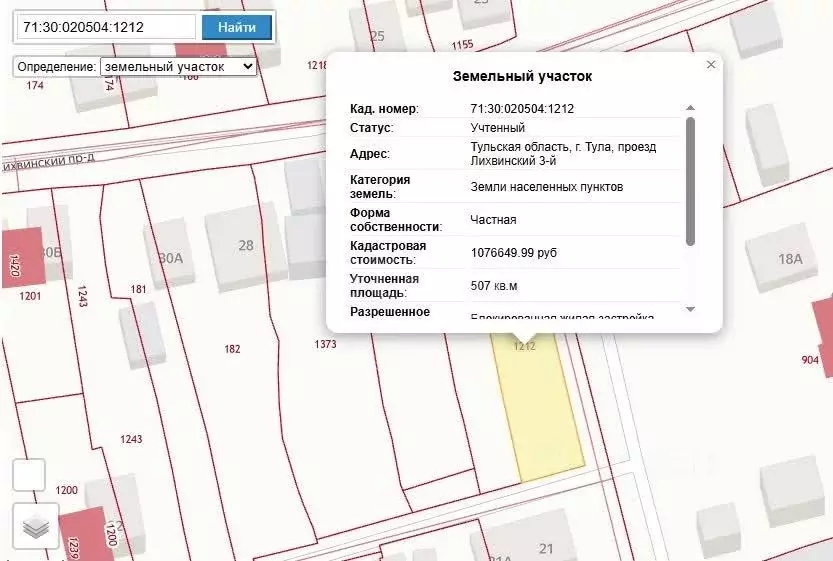The height and width of the screenshot is (561, 833).
Task: Click the Частная ownership value
Action: pyautogui.click(x=493, y=220)
